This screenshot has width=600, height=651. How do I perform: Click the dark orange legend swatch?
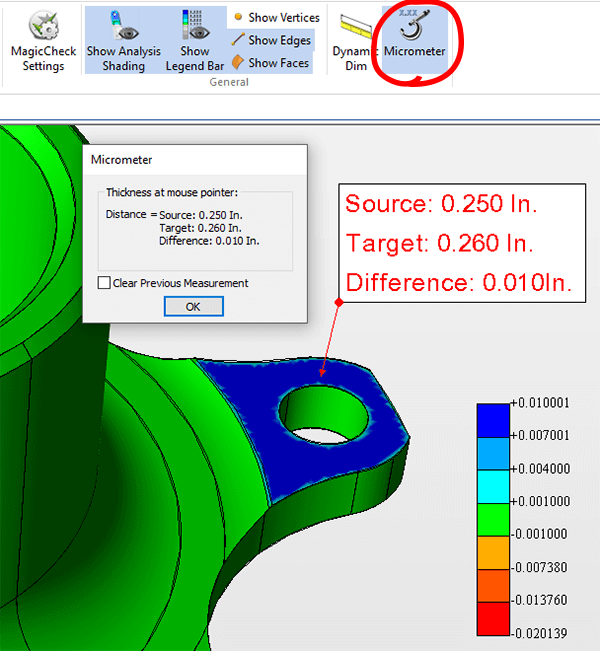(493, 586)
